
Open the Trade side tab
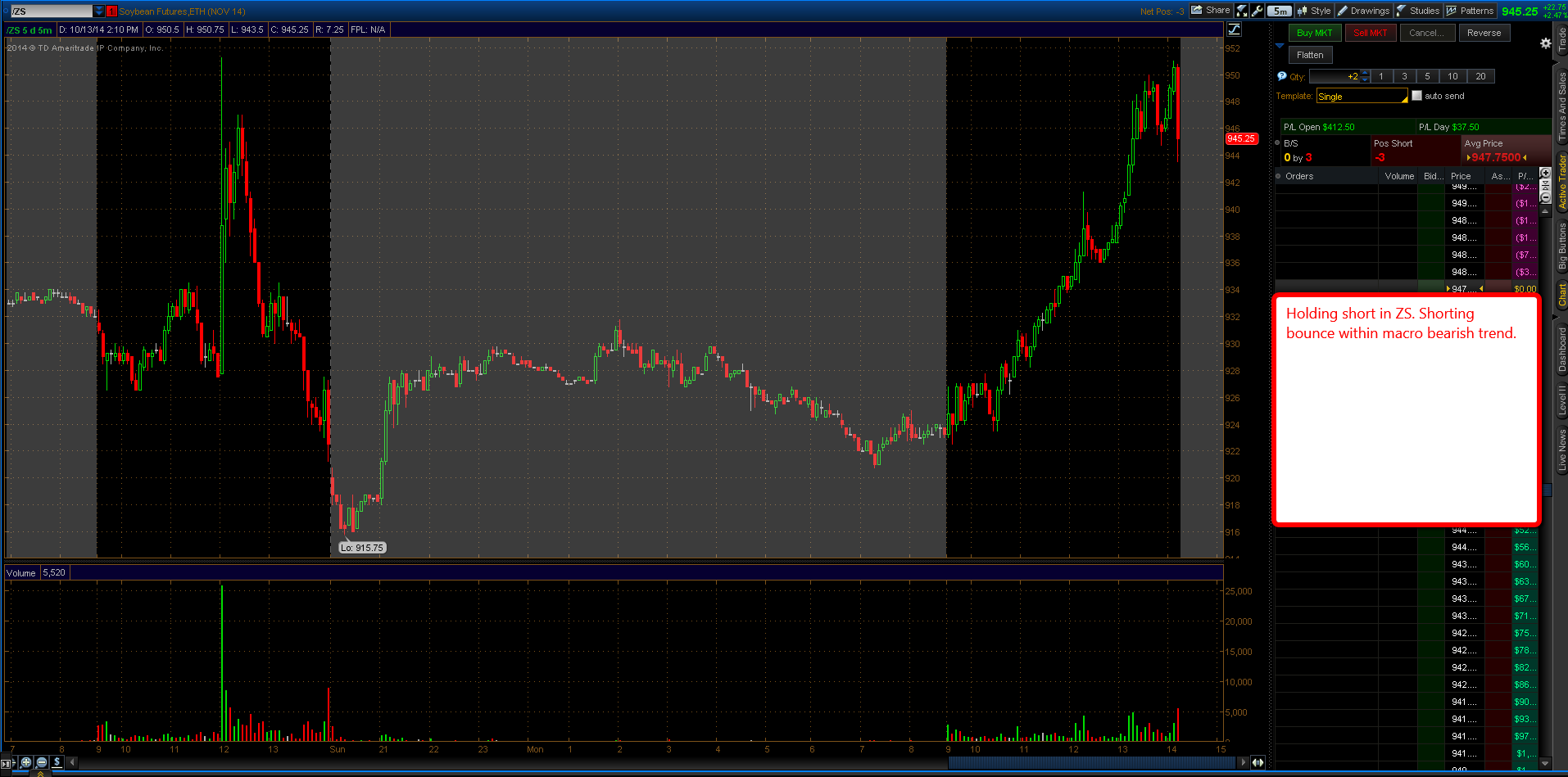(x=1561, y=40)
